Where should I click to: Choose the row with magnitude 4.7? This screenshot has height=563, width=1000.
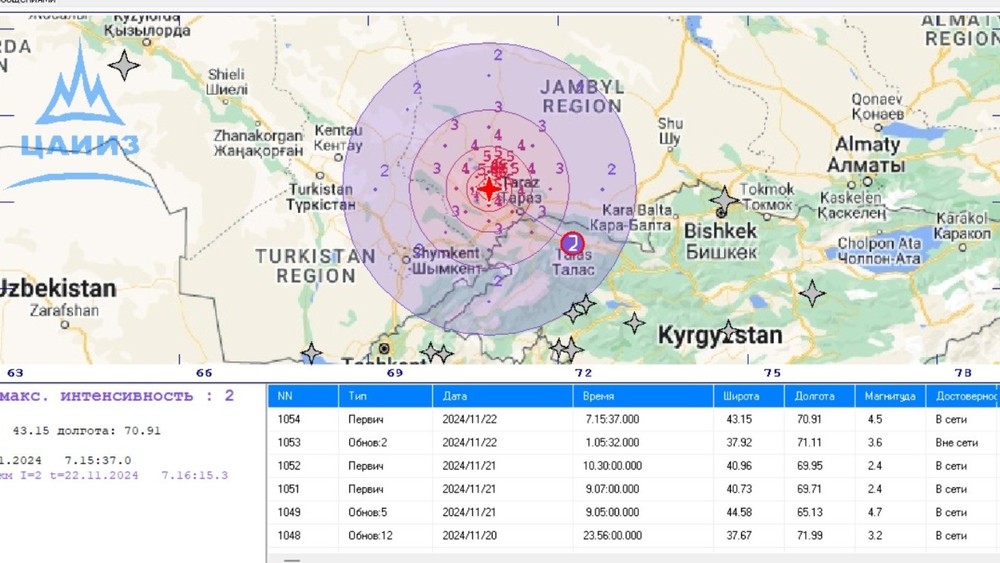point(600,512)
